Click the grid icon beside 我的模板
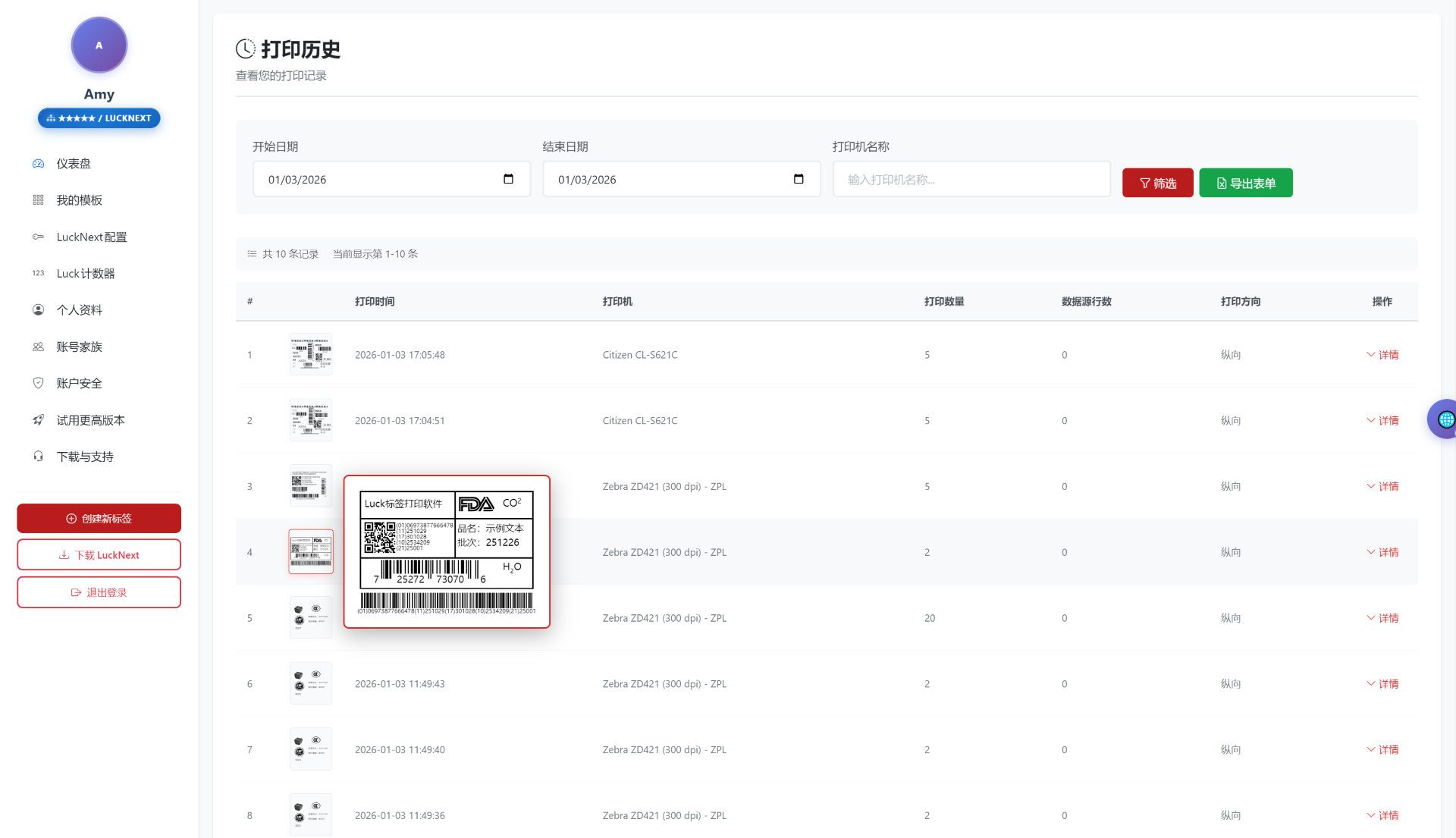Screen dimensions: 1456x838 coord(39,200)
